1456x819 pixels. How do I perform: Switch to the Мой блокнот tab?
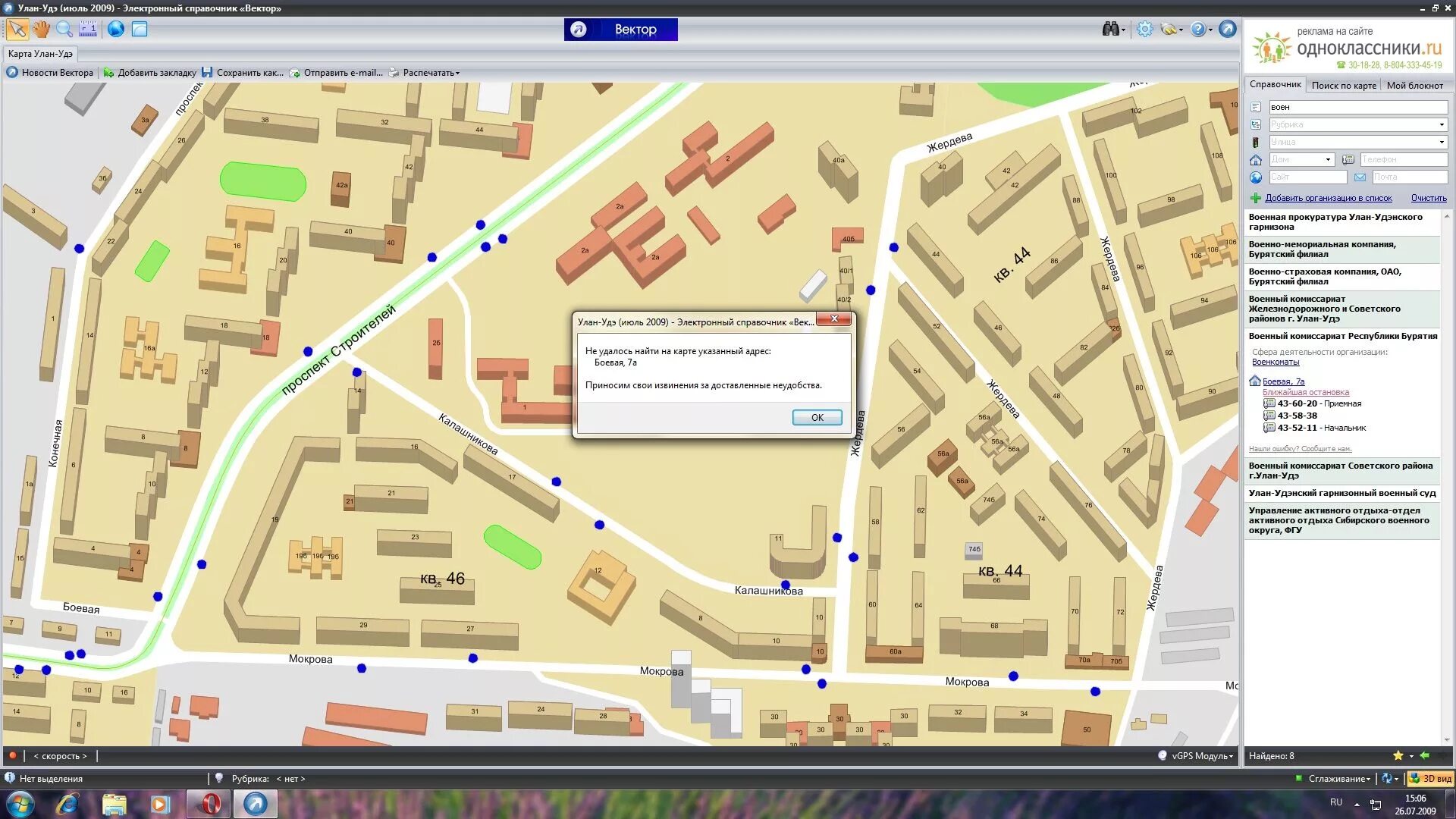click(1414, 86)
